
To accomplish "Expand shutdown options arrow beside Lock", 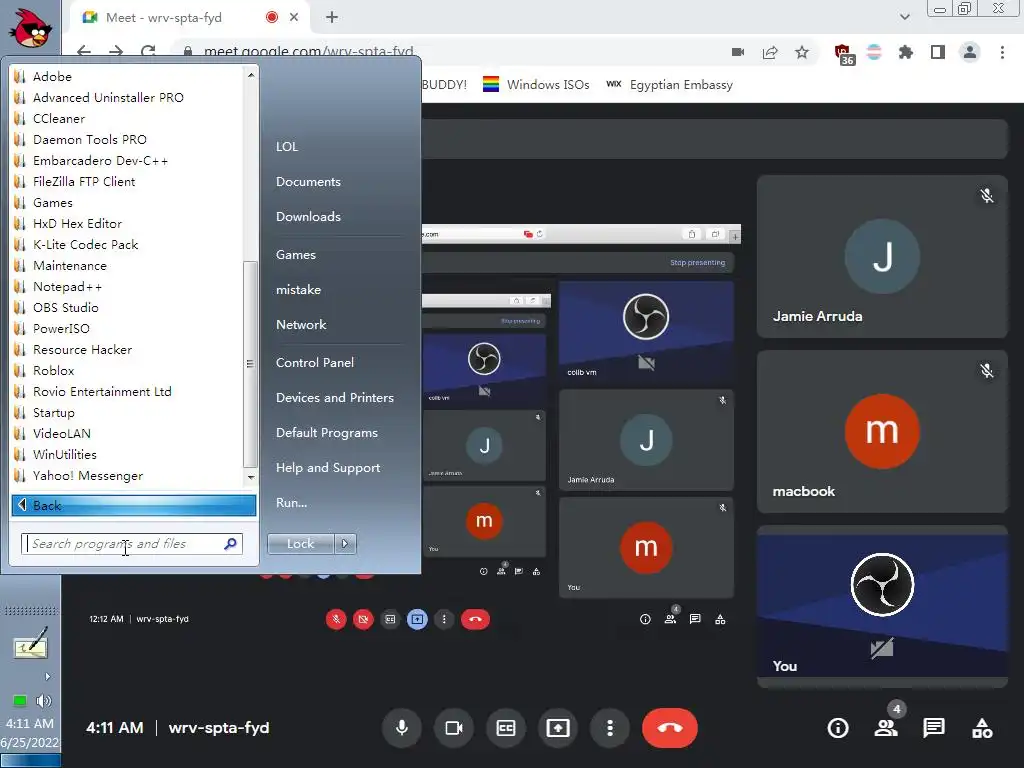I will point(345,543).
